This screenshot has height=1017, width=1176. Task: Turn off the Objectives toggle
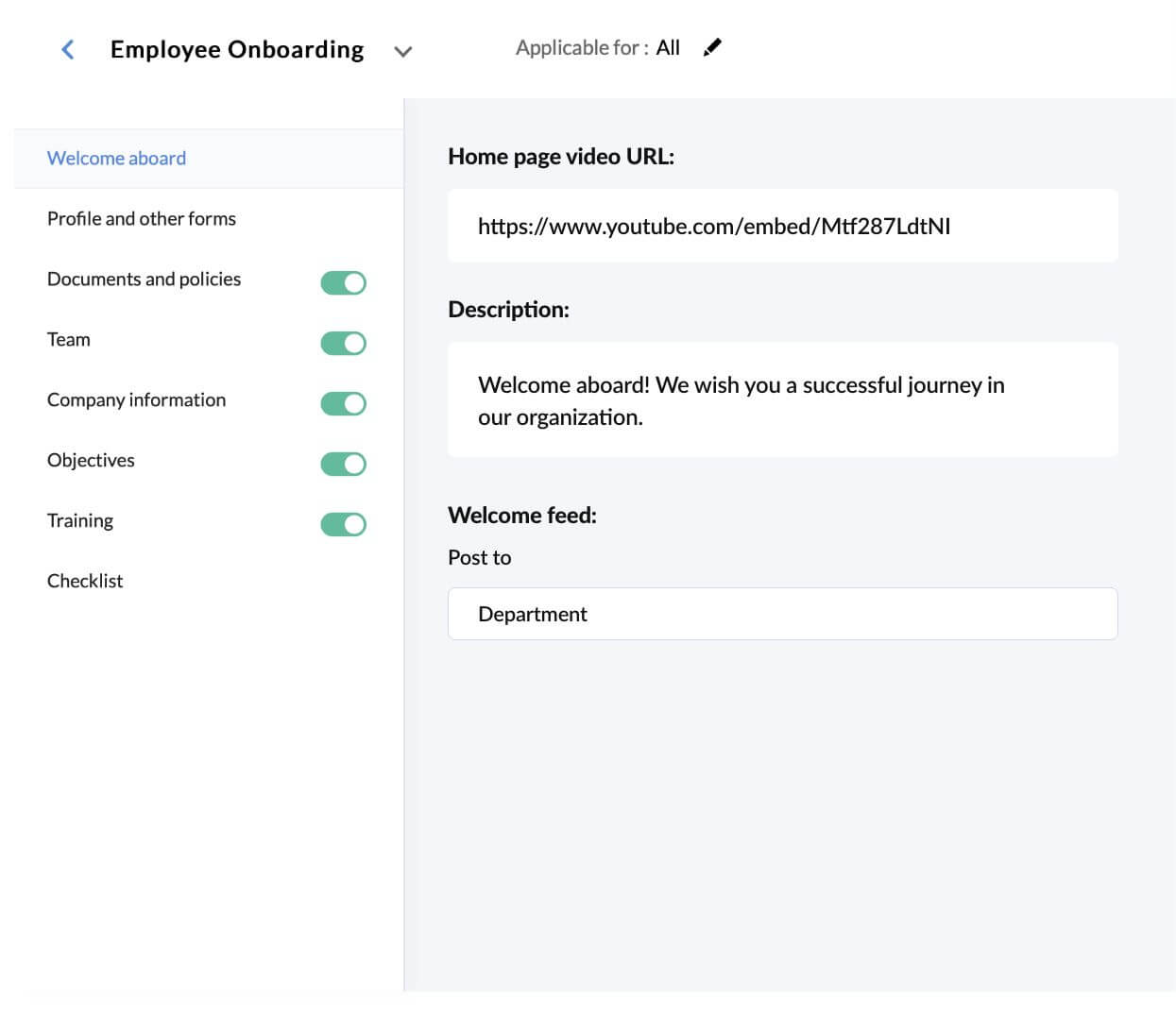343,464
